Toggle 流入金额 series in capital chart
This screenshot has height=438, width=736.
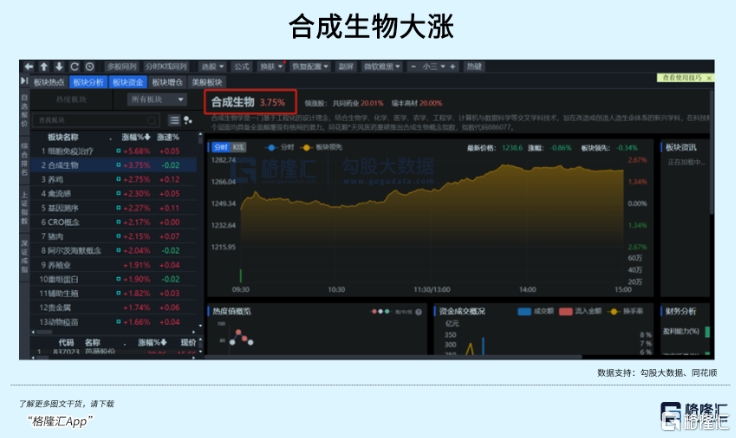[x=580, y=311]
